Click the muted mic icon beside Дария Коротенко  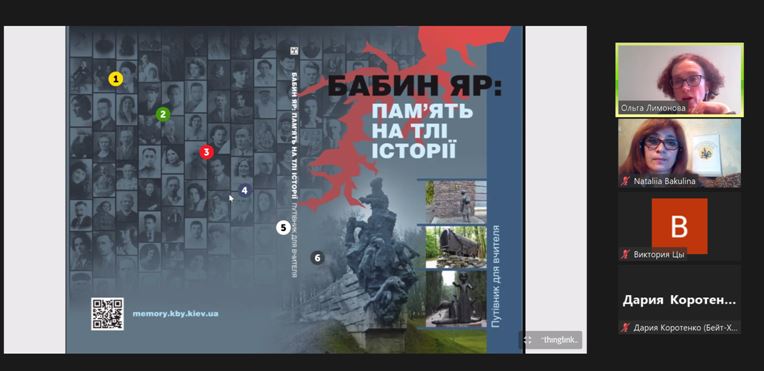[x=625, y=328]
